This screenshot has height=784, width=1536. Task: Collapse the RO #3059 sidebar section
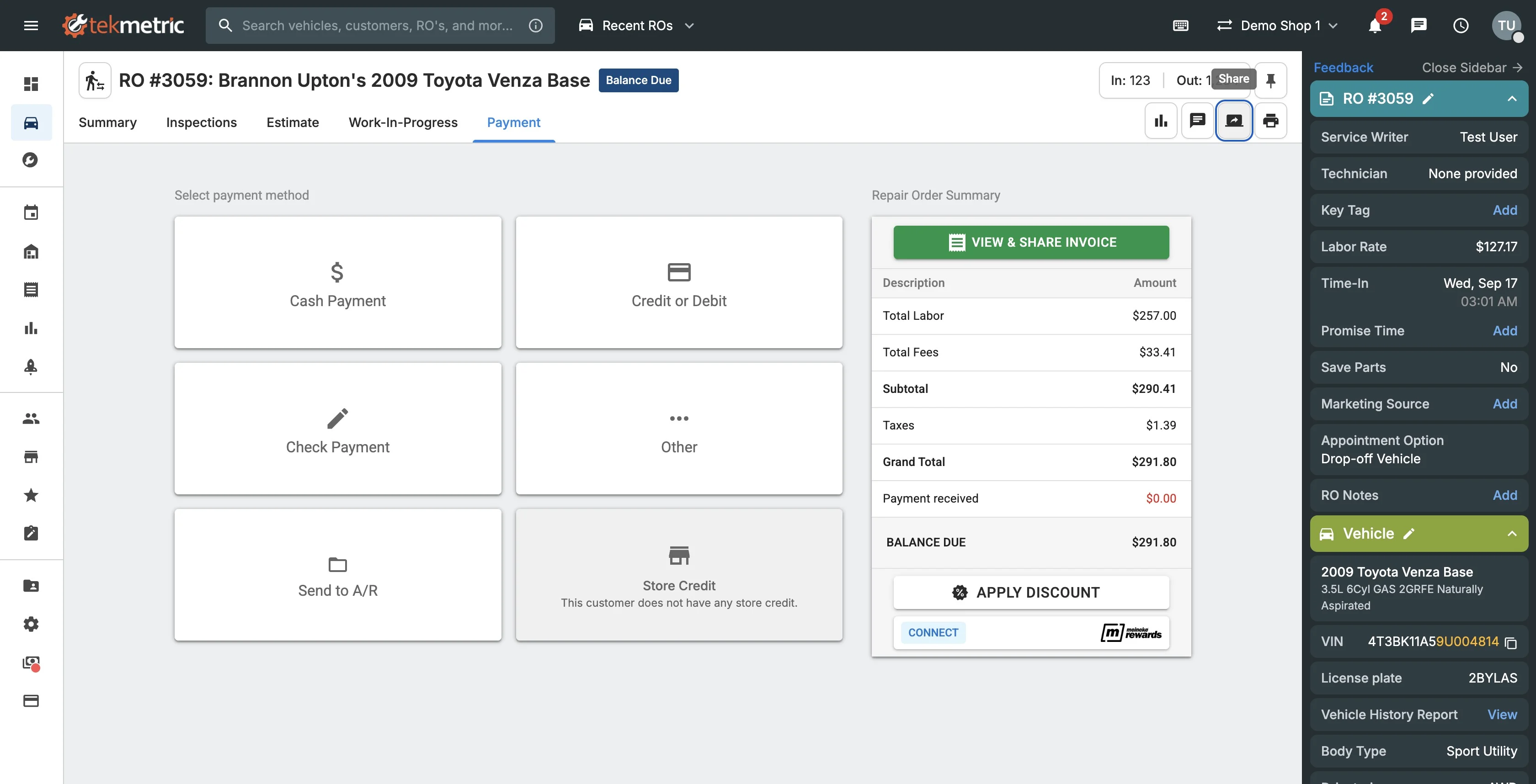(1512, 99)
